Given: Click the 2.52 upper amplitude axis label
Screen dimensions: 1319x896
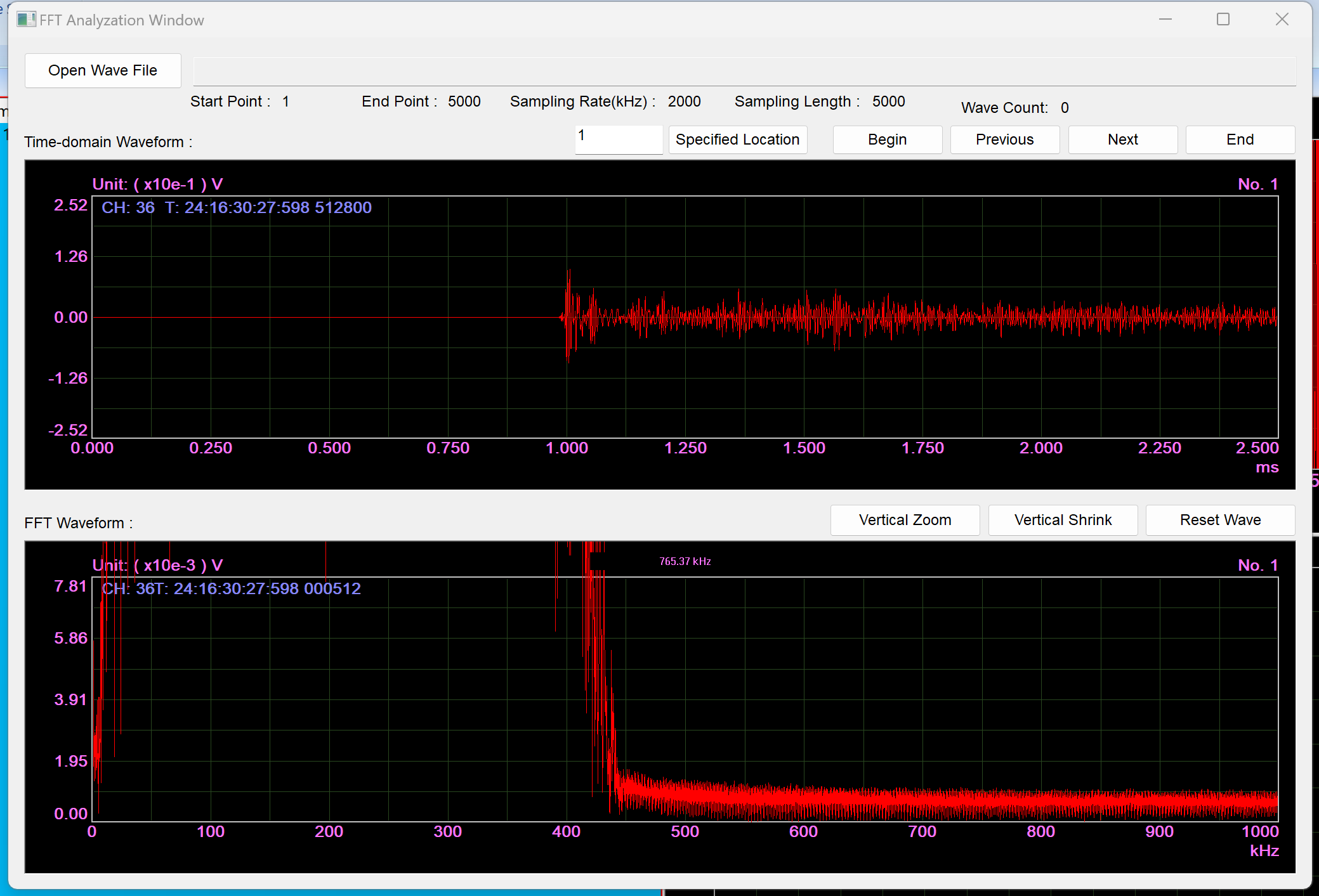Looking at the screenshot, I should 70,205.
